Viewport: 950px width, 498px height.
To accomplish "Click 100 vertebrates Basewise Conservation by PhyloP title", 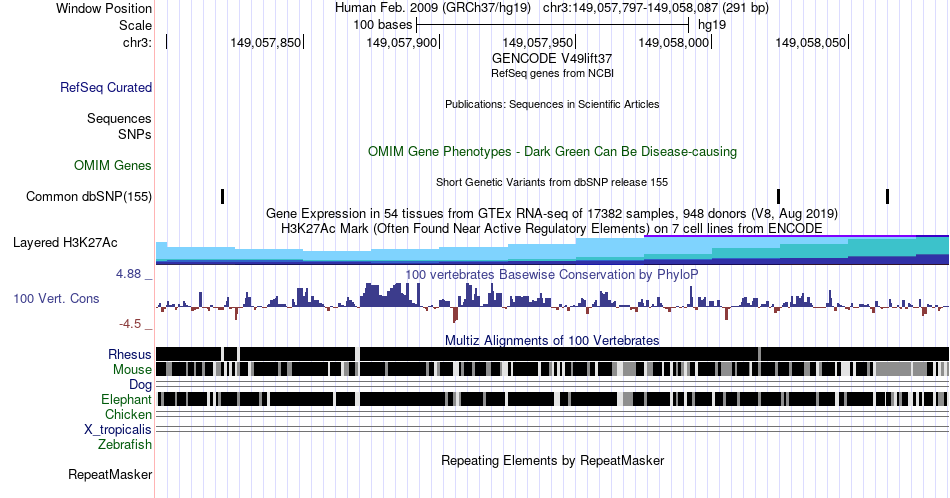I will 552,274.
